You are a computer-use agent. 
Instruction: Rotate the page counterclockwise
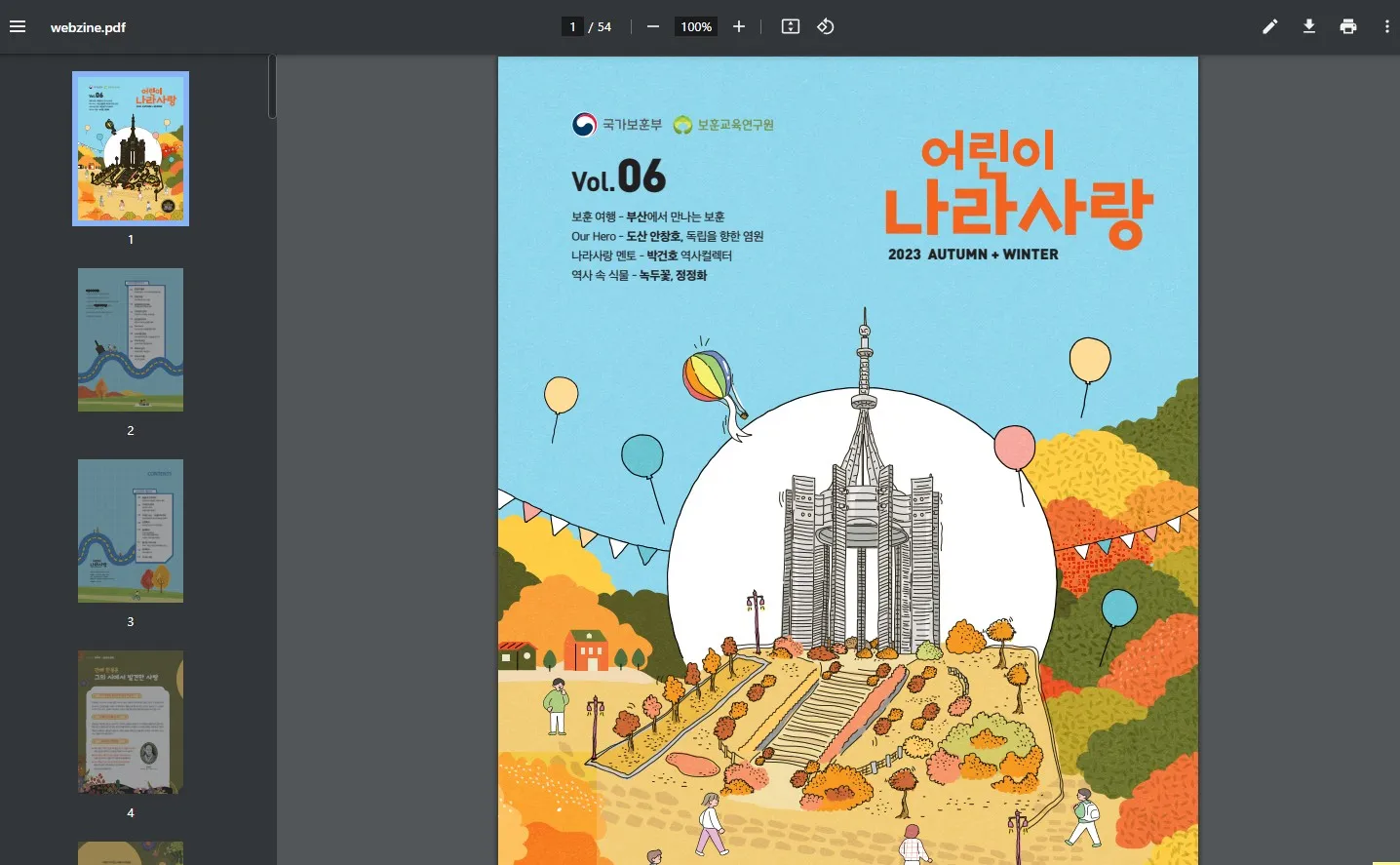tap(825, 26)
